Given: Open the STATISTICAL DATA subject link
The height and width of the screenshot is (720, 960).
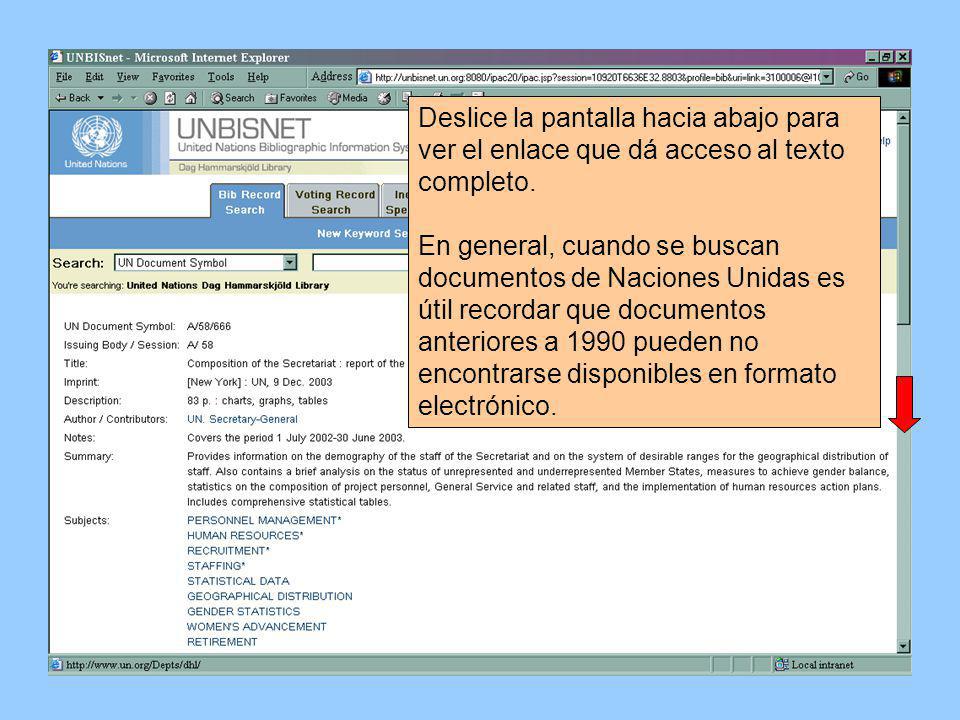Looking at the screenshot, I should [x=238, y=581].
